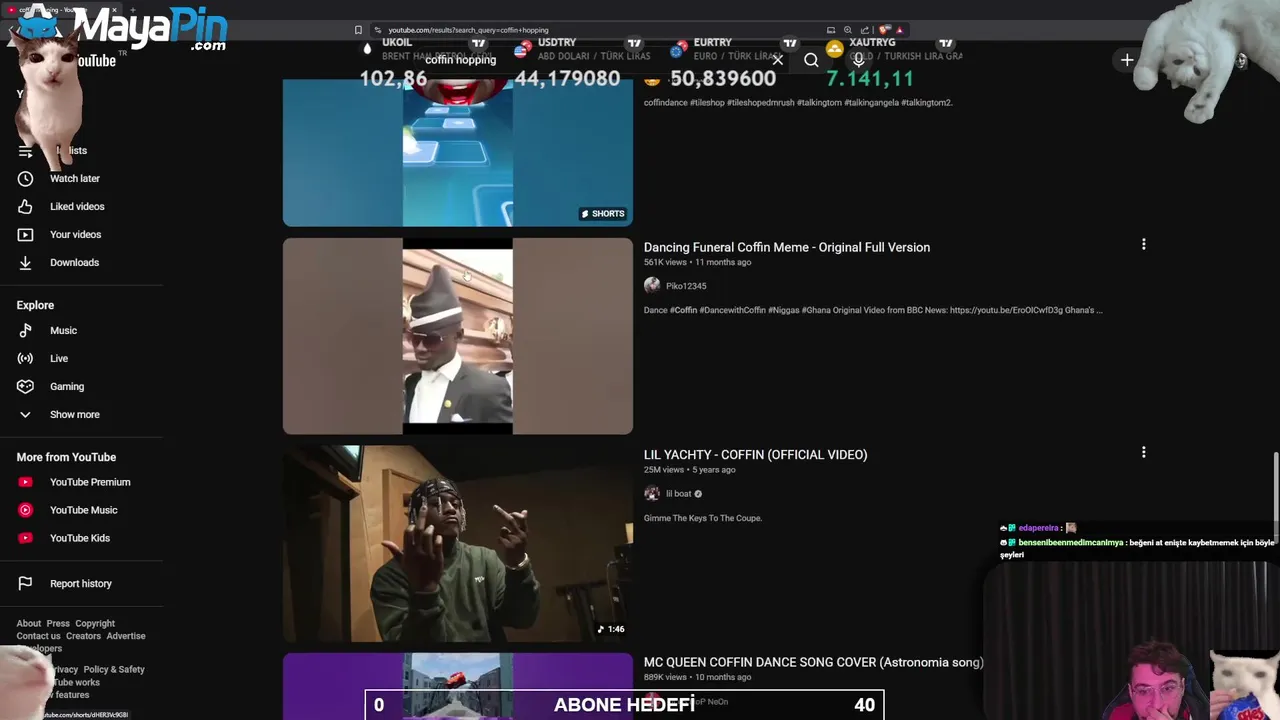Click the About footer link
The image size is (1280, 720).
pyautogui.click(x=29, y=623)
